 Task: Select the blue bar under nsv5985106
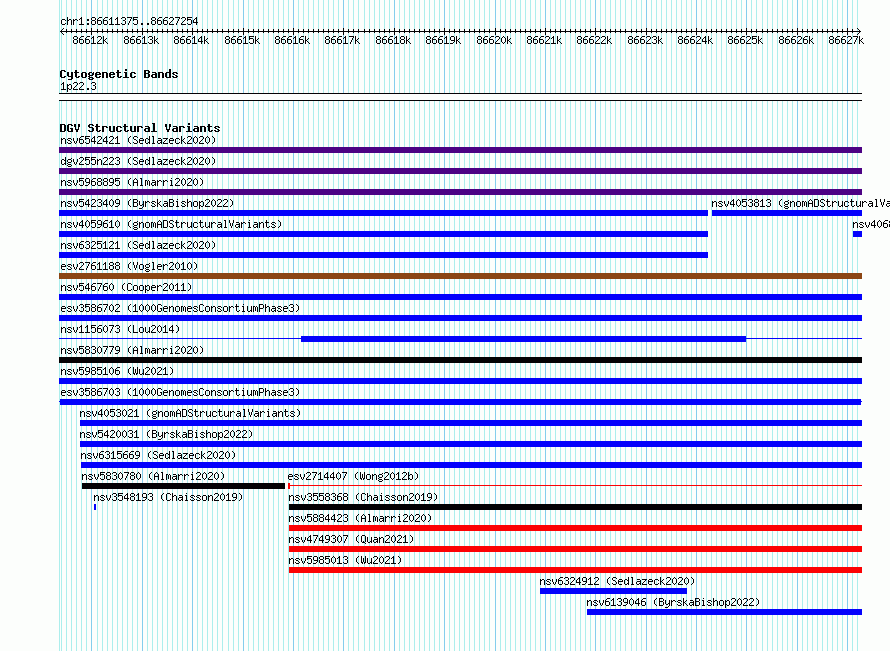tap(460, 381)
